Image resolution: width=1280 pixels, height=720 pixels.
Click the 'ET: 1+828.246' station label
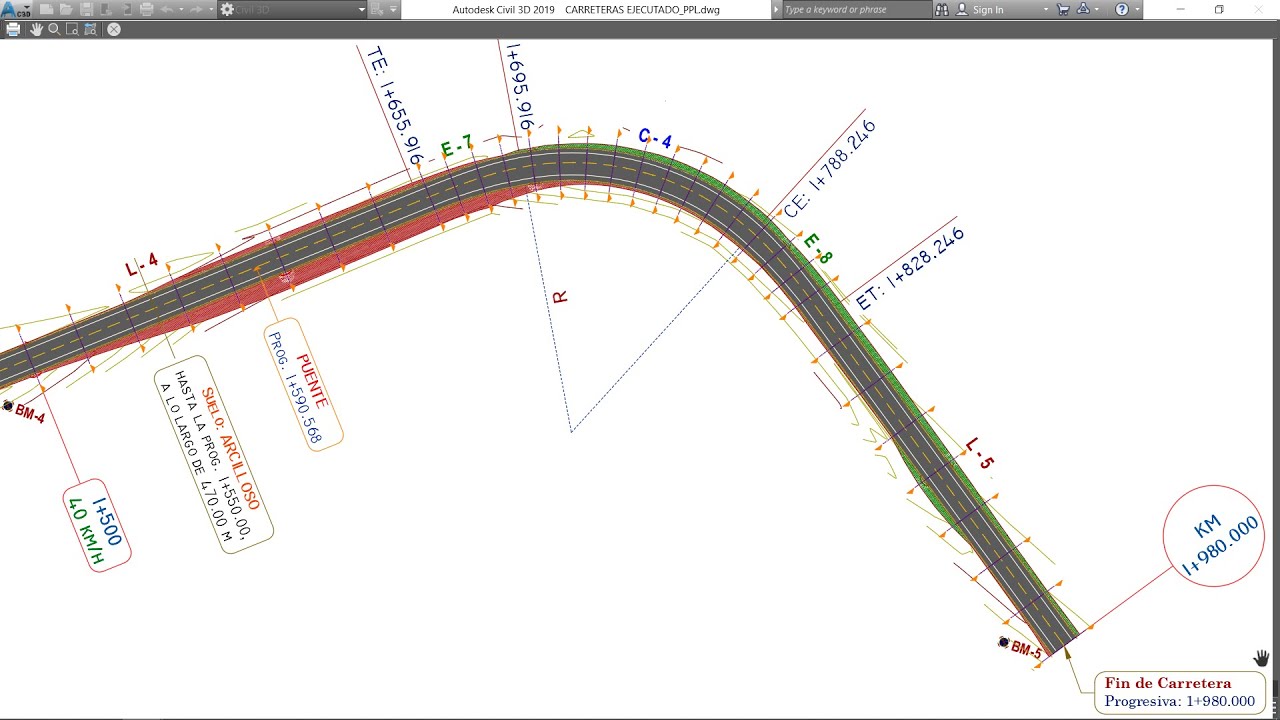coord(910,268)
